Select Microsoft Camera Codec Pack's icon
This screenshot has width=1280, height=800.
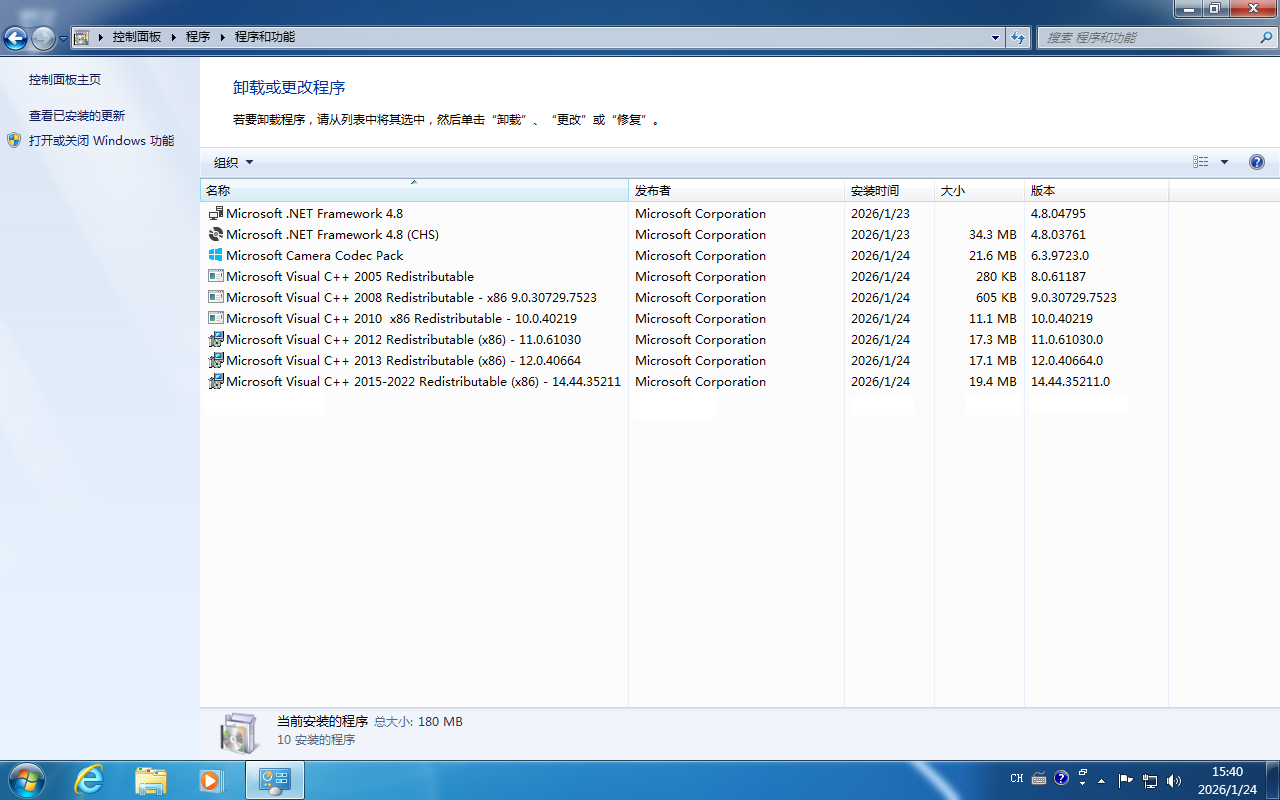215,255
